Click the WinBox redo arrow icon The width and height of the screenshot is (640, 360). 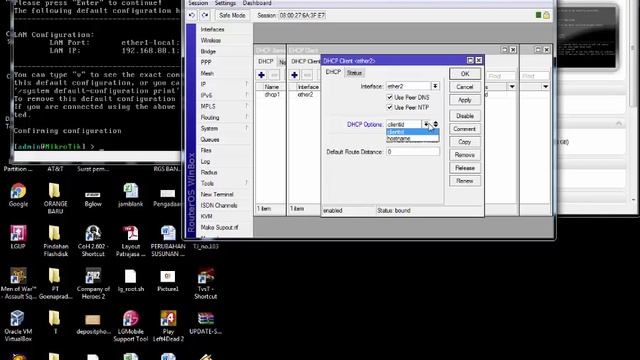pos(205,16)
